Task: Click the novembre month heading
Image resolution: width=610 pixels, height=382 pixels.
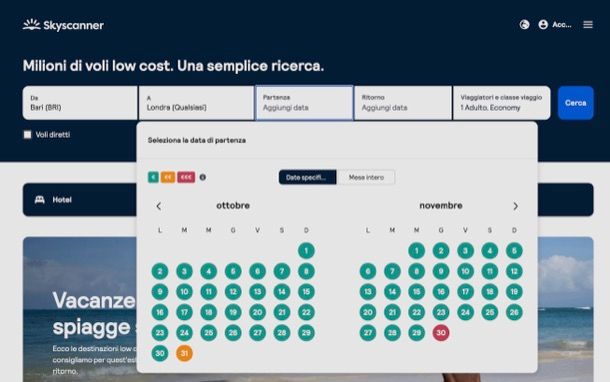Action: pyautogui.click(x=441, y=205)
